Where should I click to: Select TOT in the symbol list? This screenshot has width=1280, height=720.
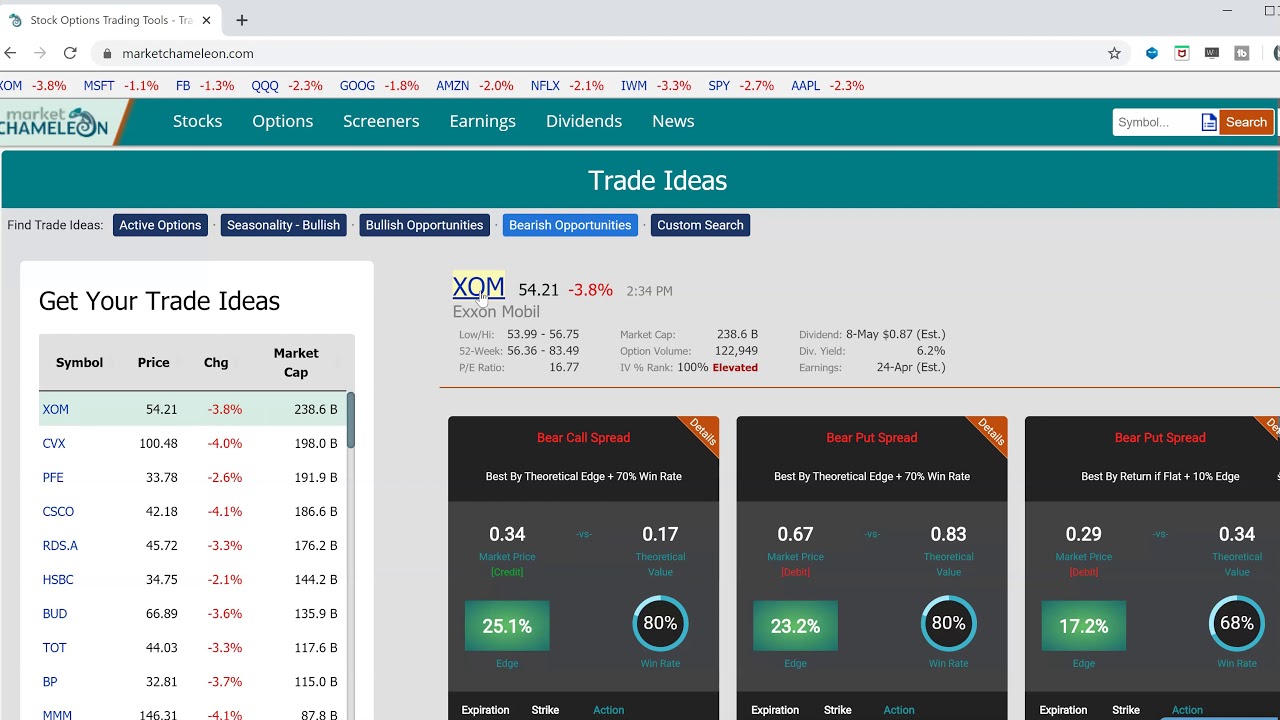tap(54, 647)
